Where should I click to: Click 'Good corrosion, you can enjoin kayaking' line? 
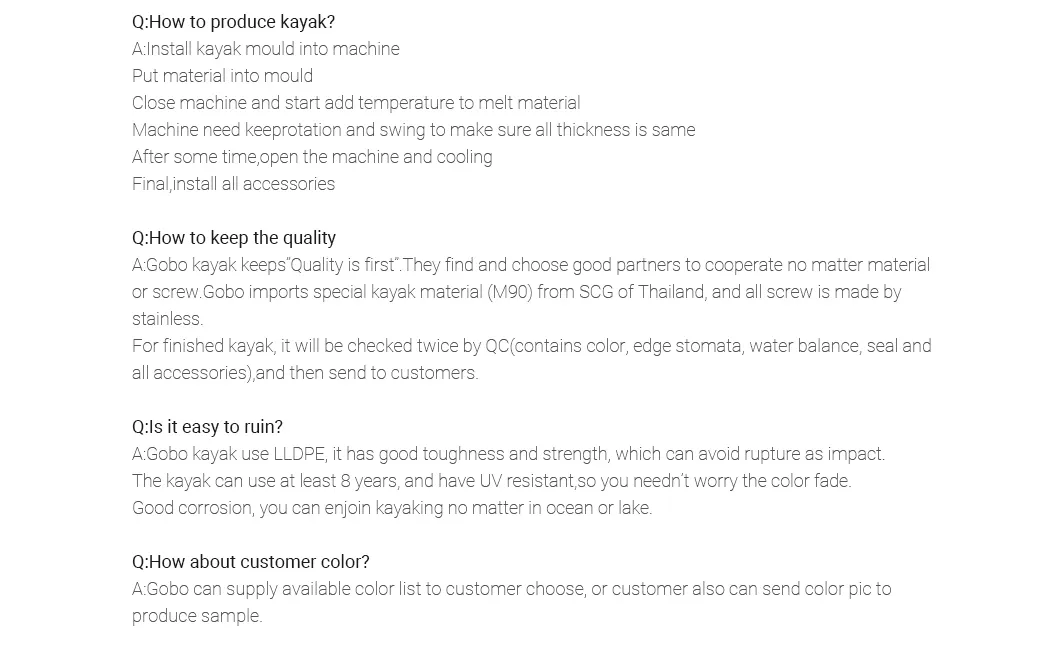pyautogui.click(x=392, y=508)
